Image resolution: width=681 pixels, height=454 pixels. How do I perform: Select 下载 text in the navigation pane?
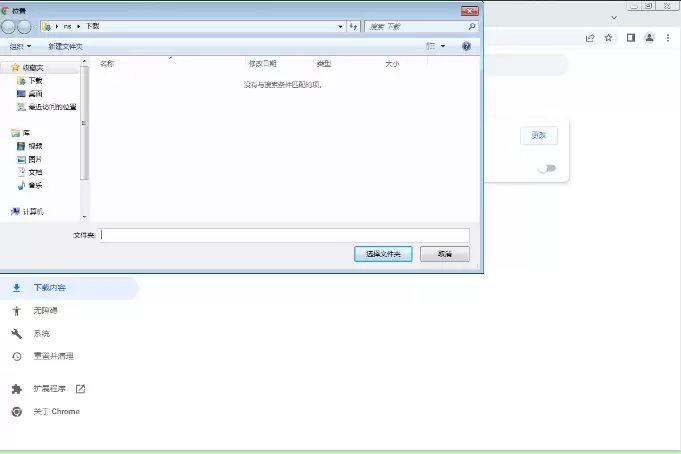click(x=36, y=80)
